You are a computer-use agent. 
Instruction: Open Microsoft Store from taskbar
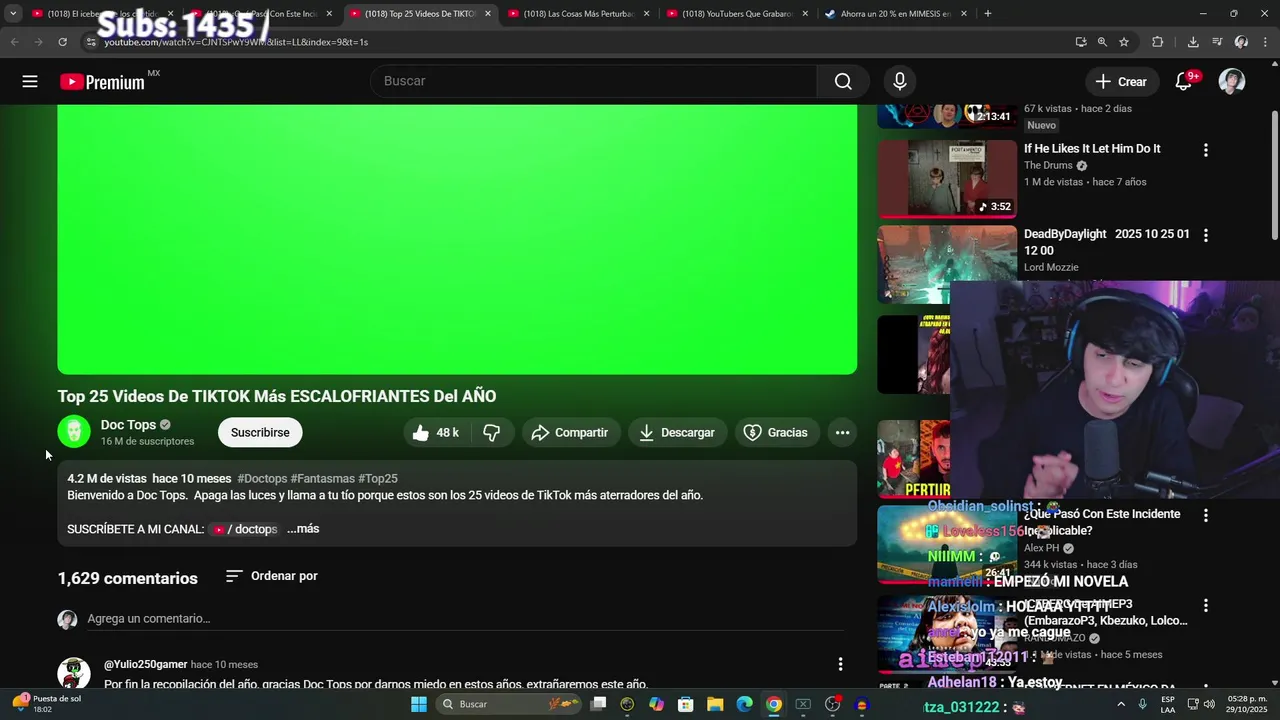point(686,704)
